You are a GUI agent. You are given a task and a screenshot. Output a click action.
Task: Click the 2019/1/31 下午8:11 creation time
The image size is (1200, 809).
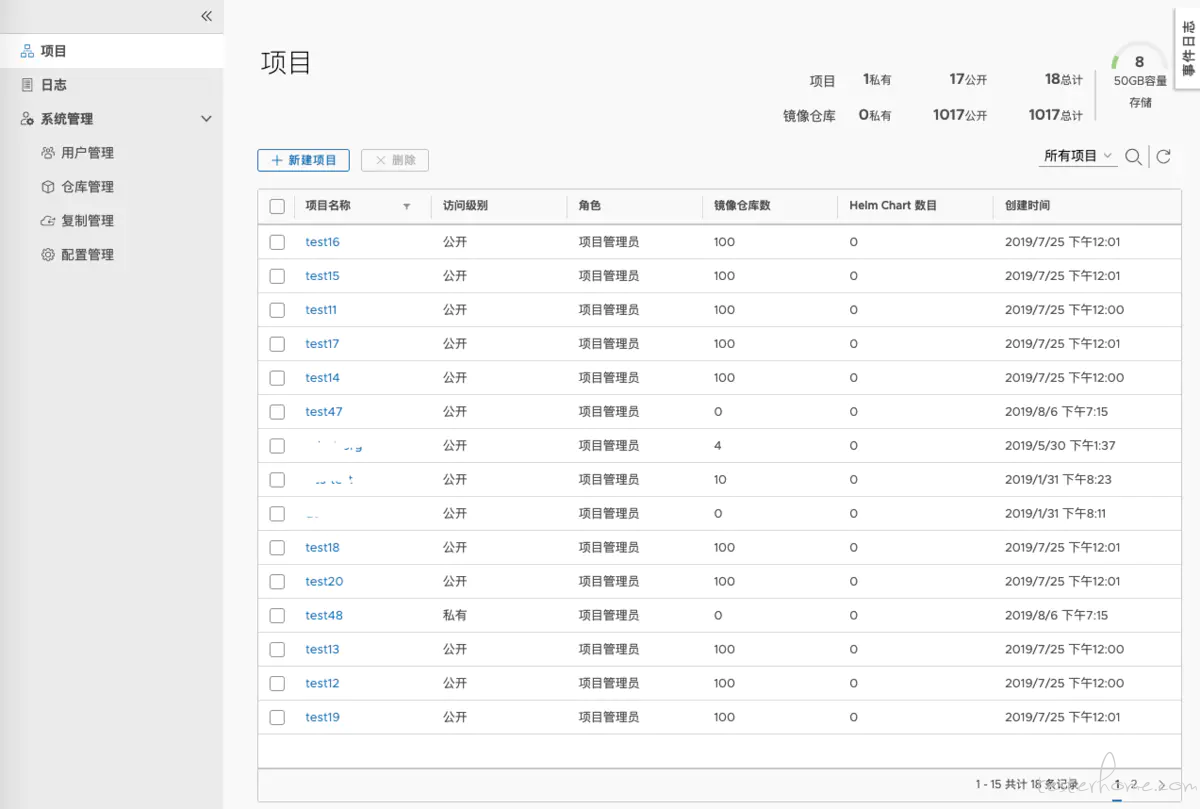pyautogui.click(x=1055, y=514)
